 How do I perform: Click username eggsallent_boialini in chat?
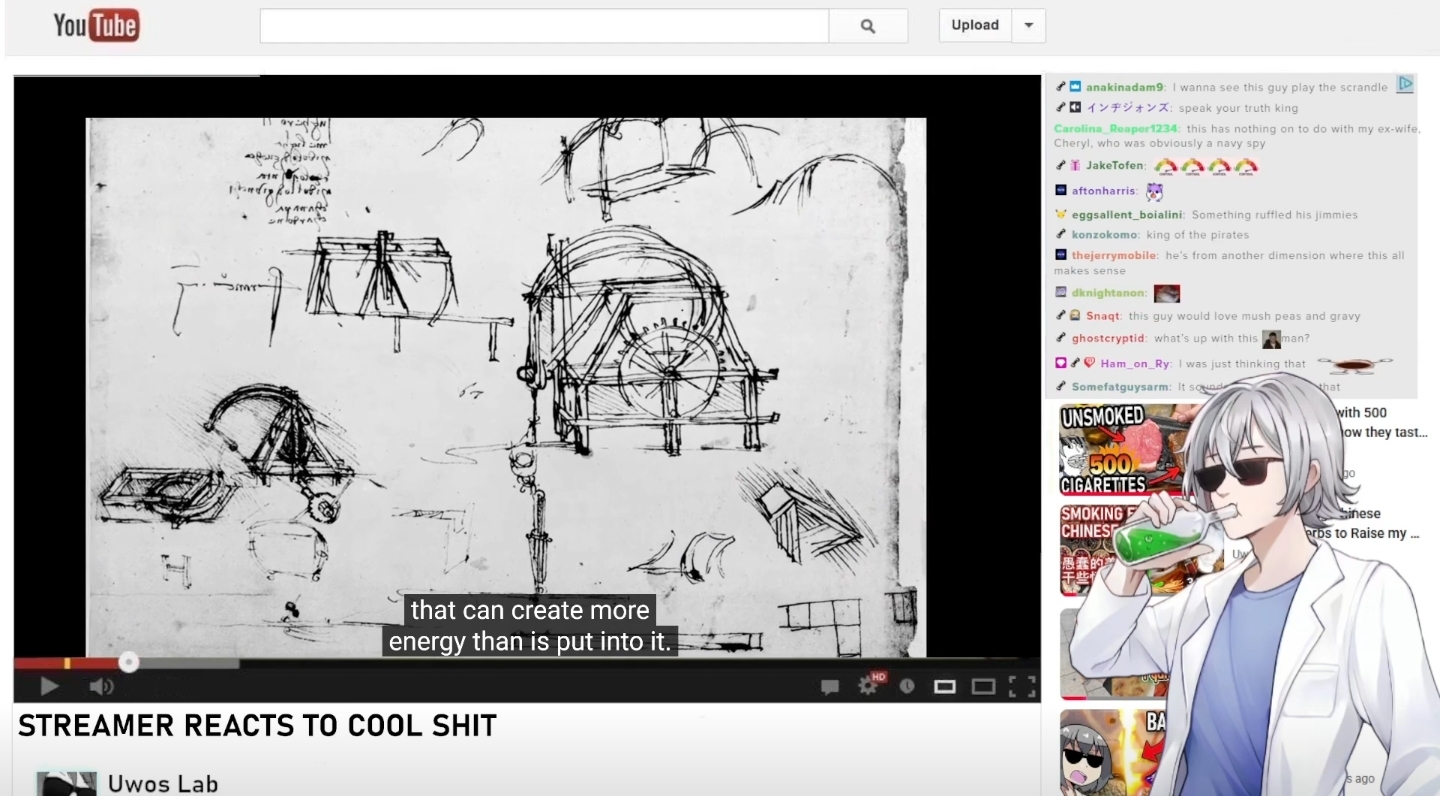tap(1127, 215)
